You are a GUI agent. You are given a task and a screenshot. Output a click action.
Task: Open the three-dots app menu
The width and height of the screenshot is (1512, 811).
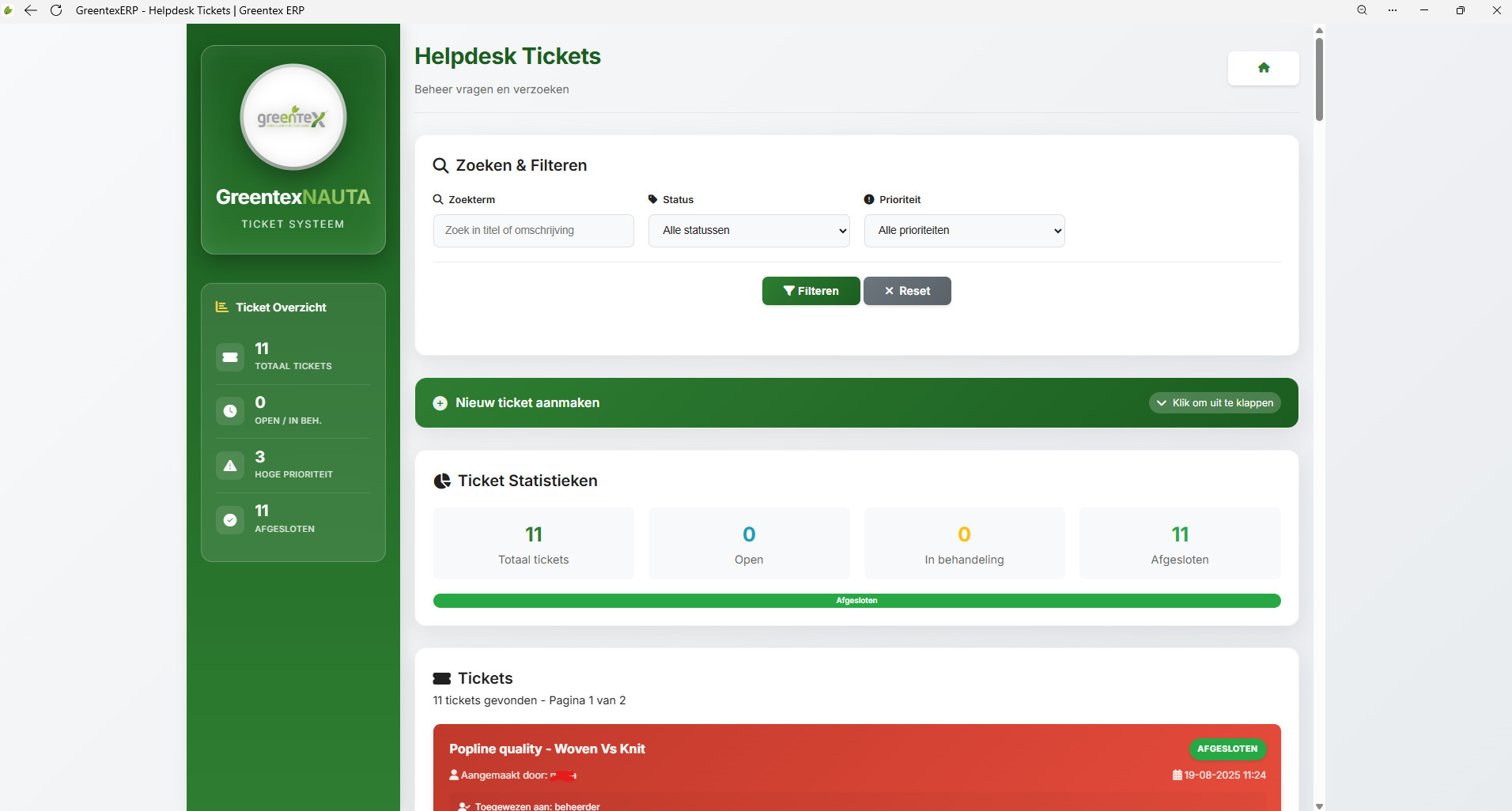tap(1393, 10)
